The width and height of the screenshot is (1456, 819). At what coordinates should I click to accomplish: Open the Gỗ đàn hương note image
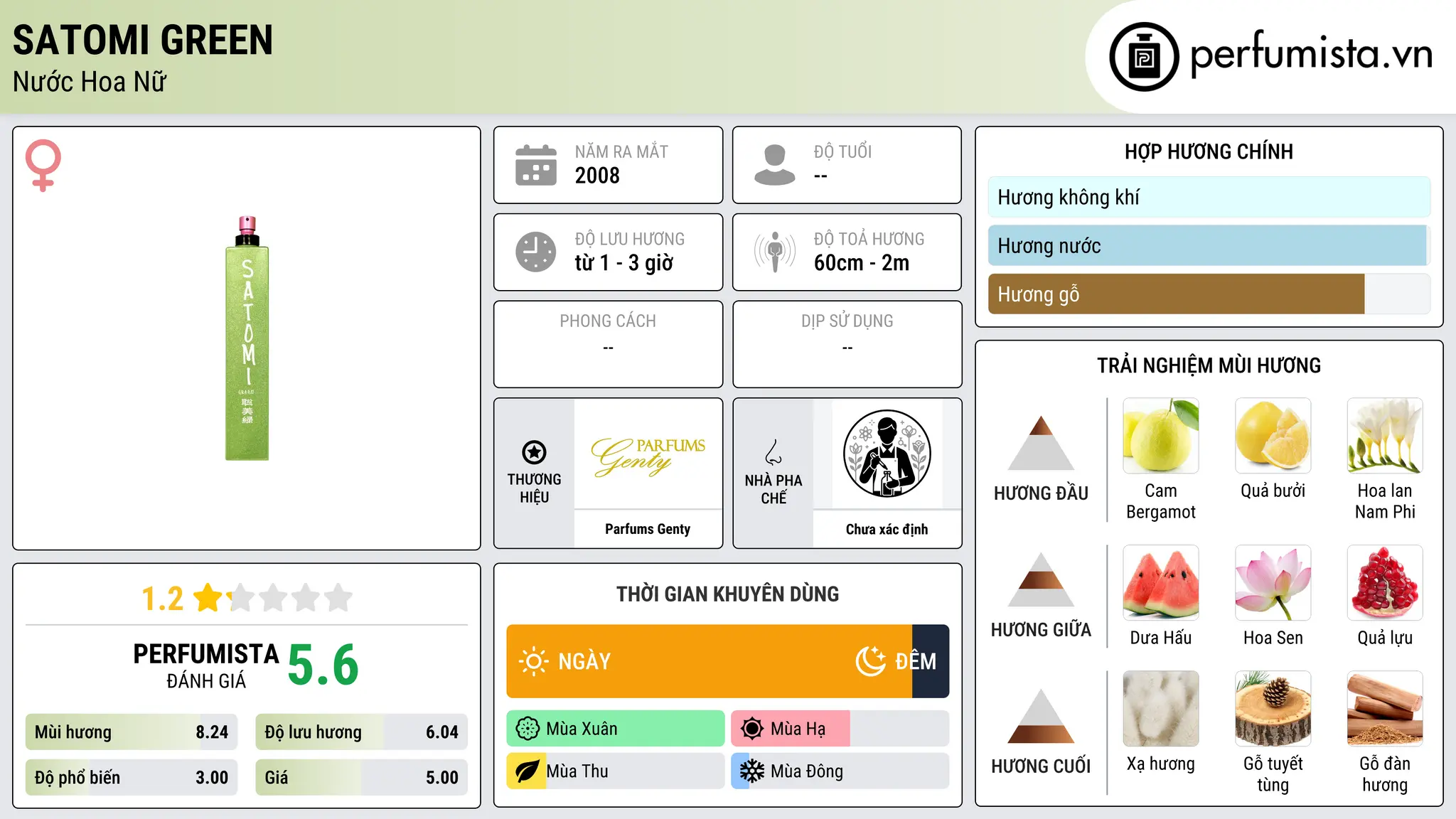pos(1385,709)
